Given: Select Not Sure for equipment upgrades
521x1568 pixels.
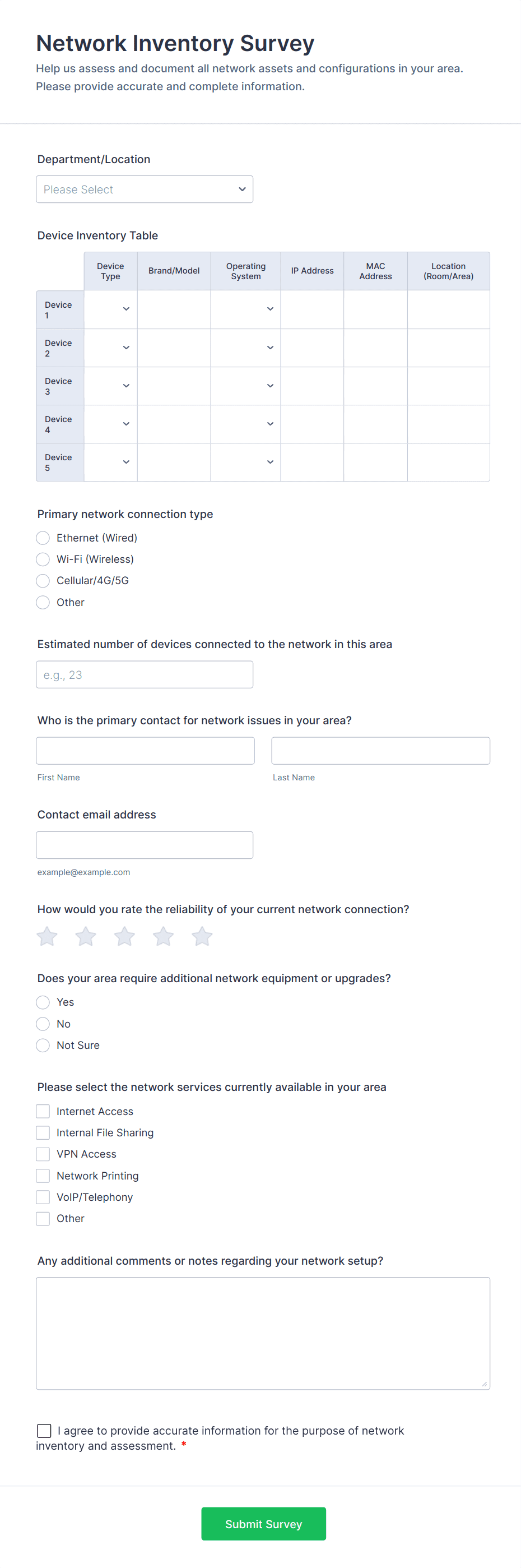Looking at the screenshot, I should 43,1045.
